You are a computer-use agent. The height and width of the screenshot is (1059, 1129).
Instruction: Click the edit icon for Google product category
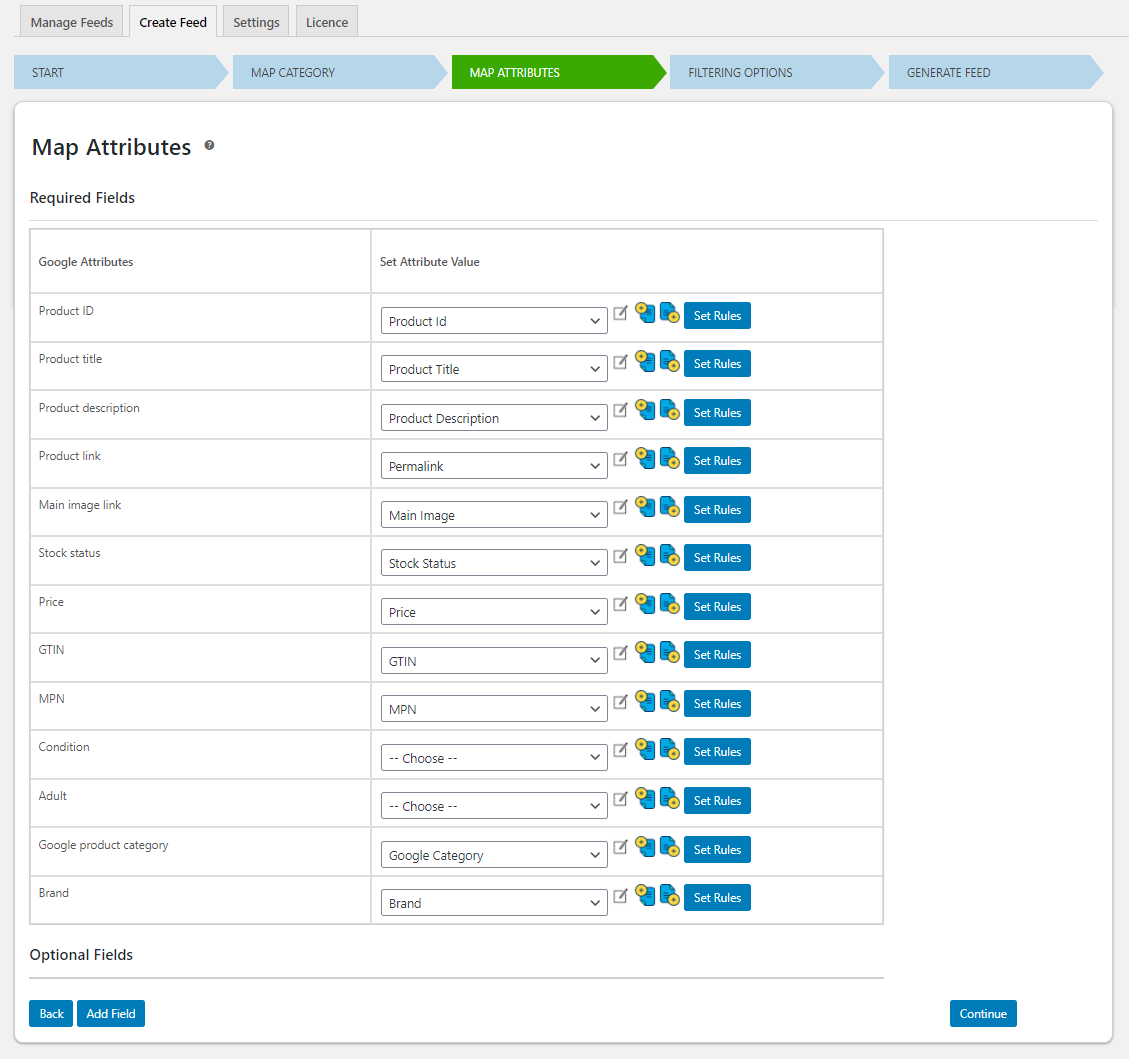[x=620, y=847]
